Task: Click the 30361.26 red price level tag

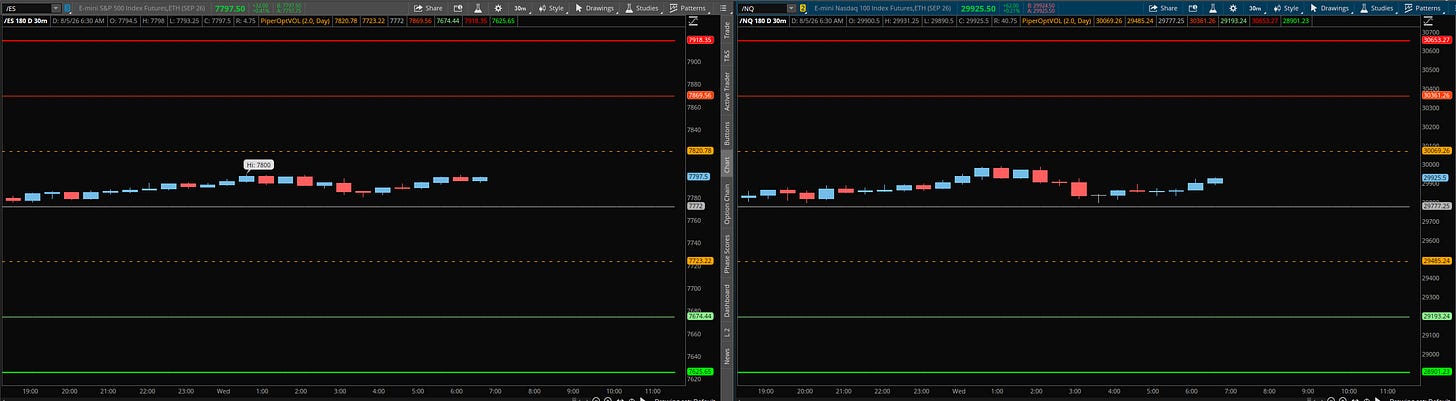Action: (x=1438, y=95)
